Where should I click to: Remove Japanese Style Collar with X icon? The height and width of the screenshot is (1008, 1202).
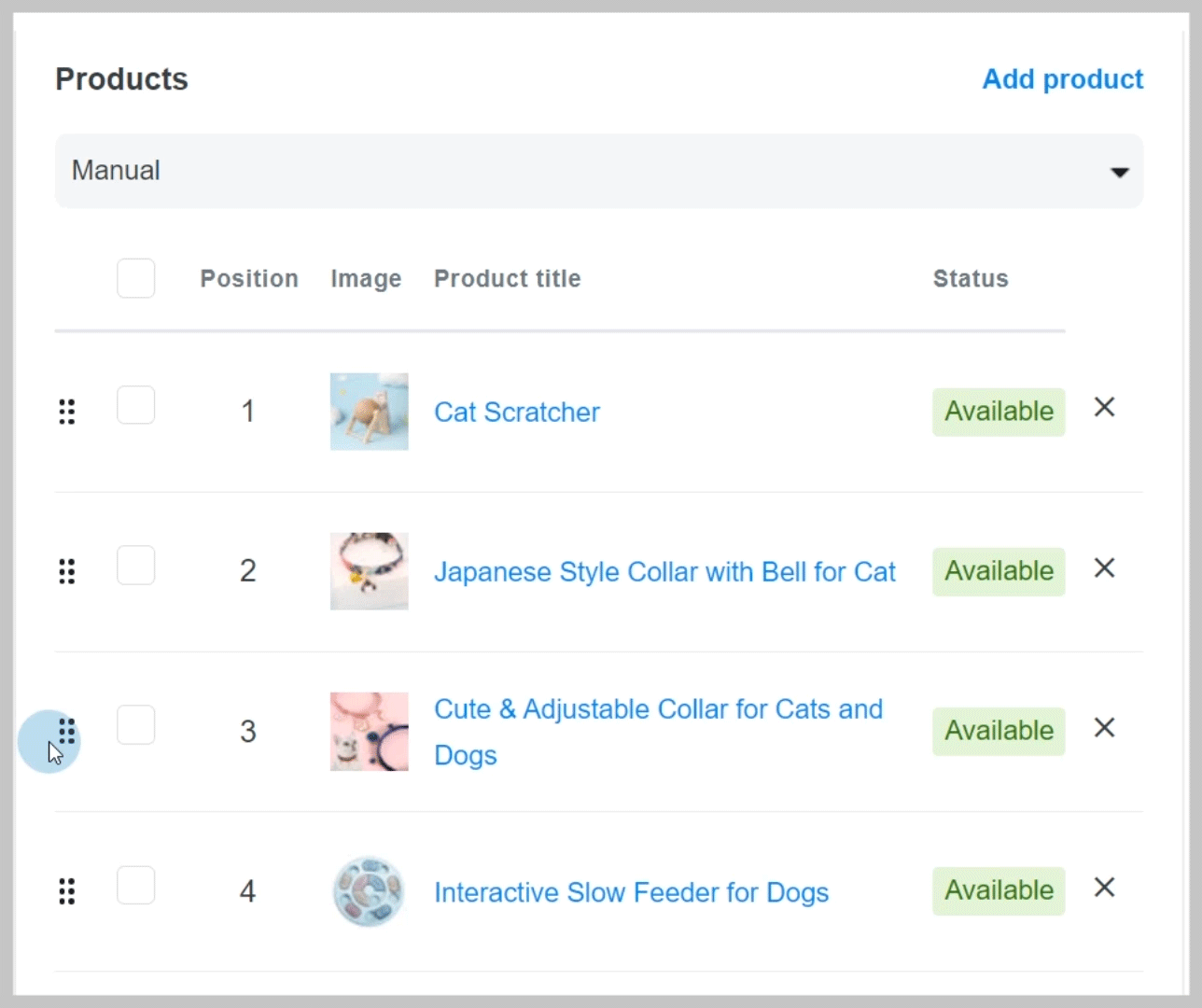(1104, 568)
